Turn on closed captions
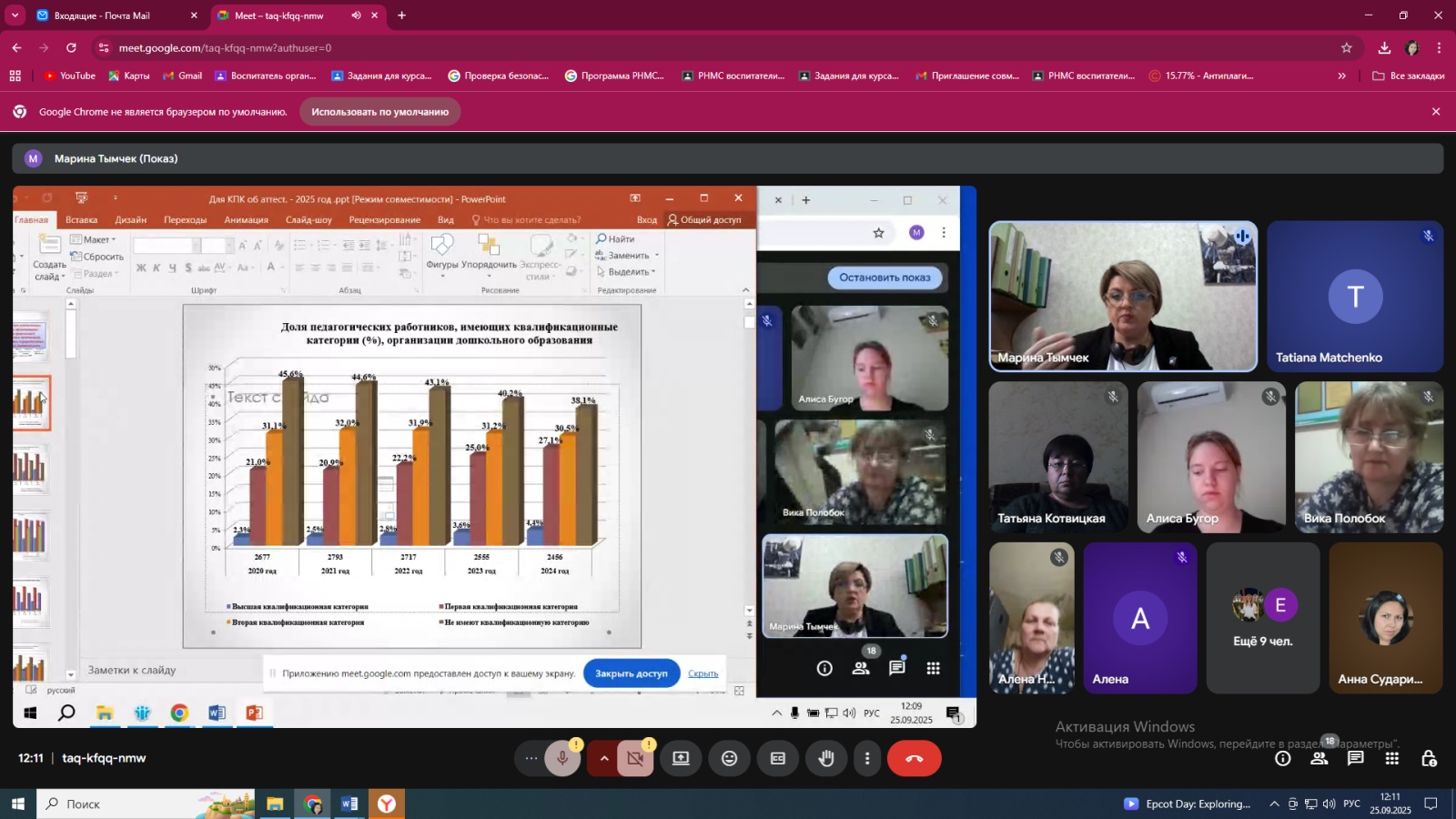 [778, 759]
